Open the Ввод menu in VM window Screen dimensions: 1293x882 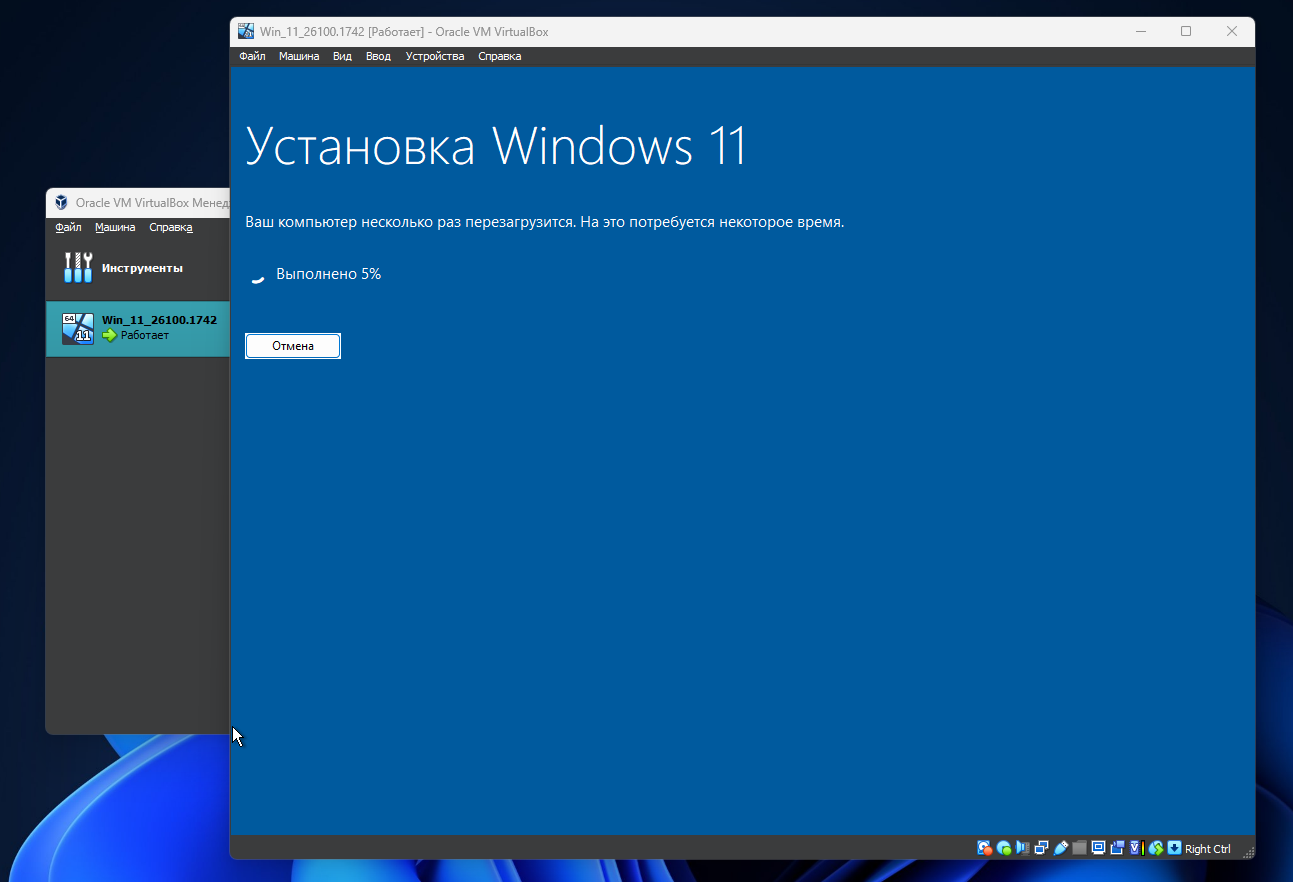point(378,56)
